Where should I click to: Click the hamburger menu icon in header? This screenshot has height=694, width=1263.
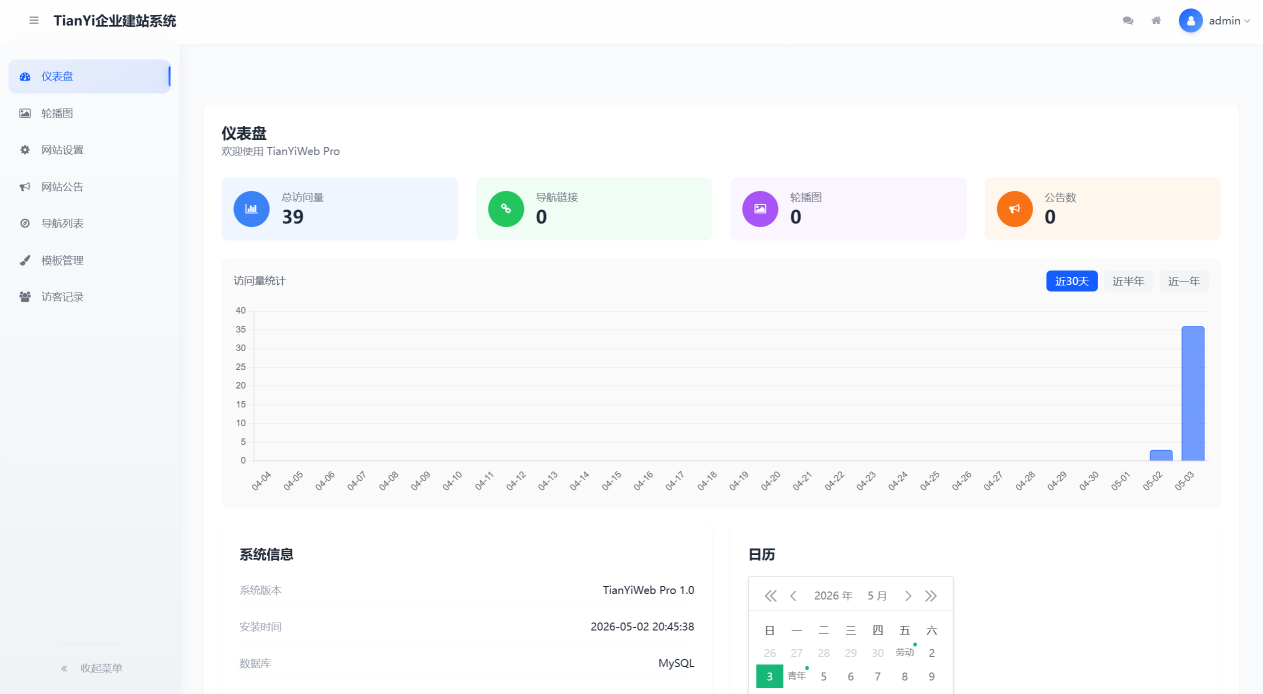[34, 20]
